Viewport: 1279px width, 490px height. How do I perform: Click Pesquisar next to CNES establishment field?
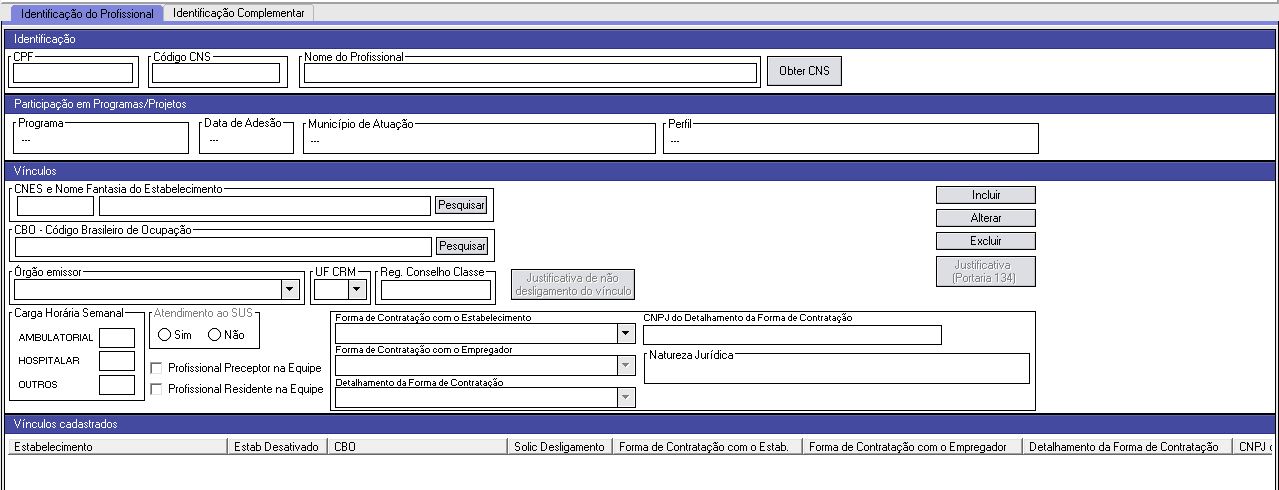pos(461,206)
